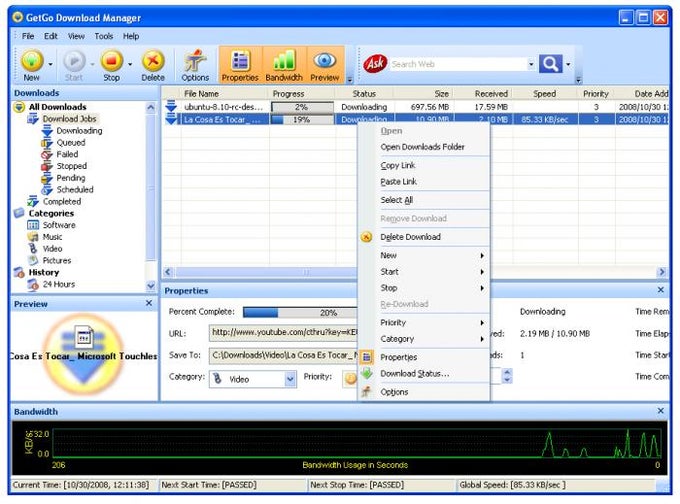The height and width of the screenshot is (504, 680).
Task: Expand the Start submenu in context menu
Action: [x=424, y=272]
